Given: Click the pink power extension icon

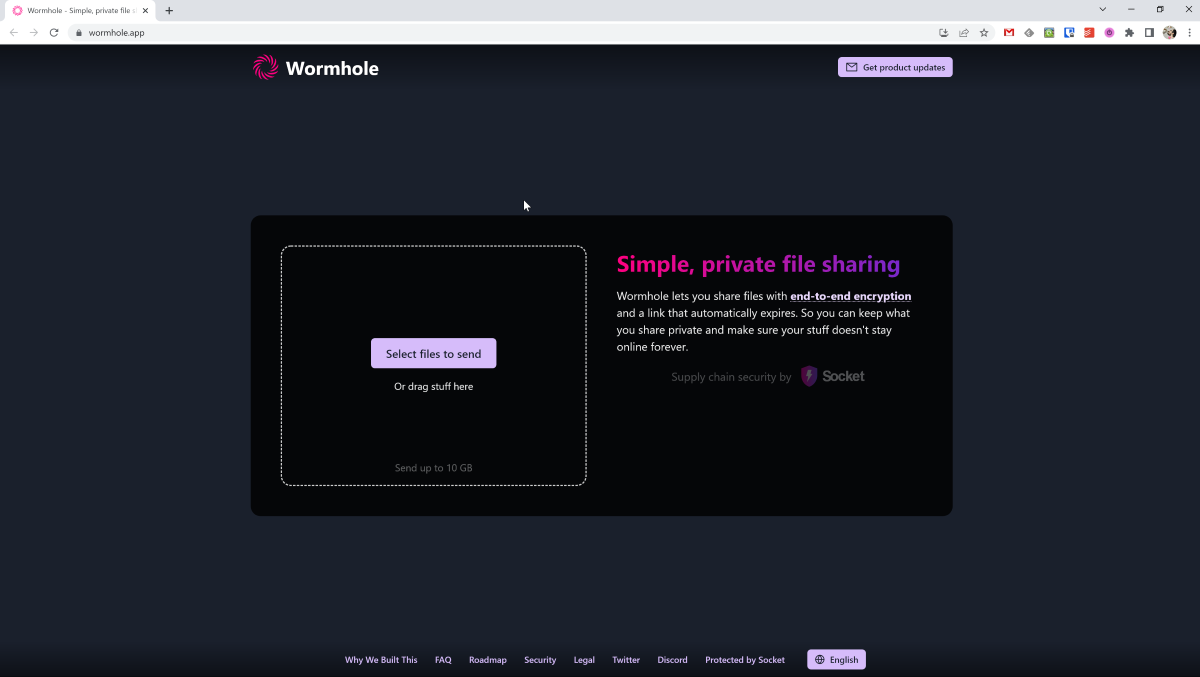Looking at the screenshot, I should (x=1109, y=32).
